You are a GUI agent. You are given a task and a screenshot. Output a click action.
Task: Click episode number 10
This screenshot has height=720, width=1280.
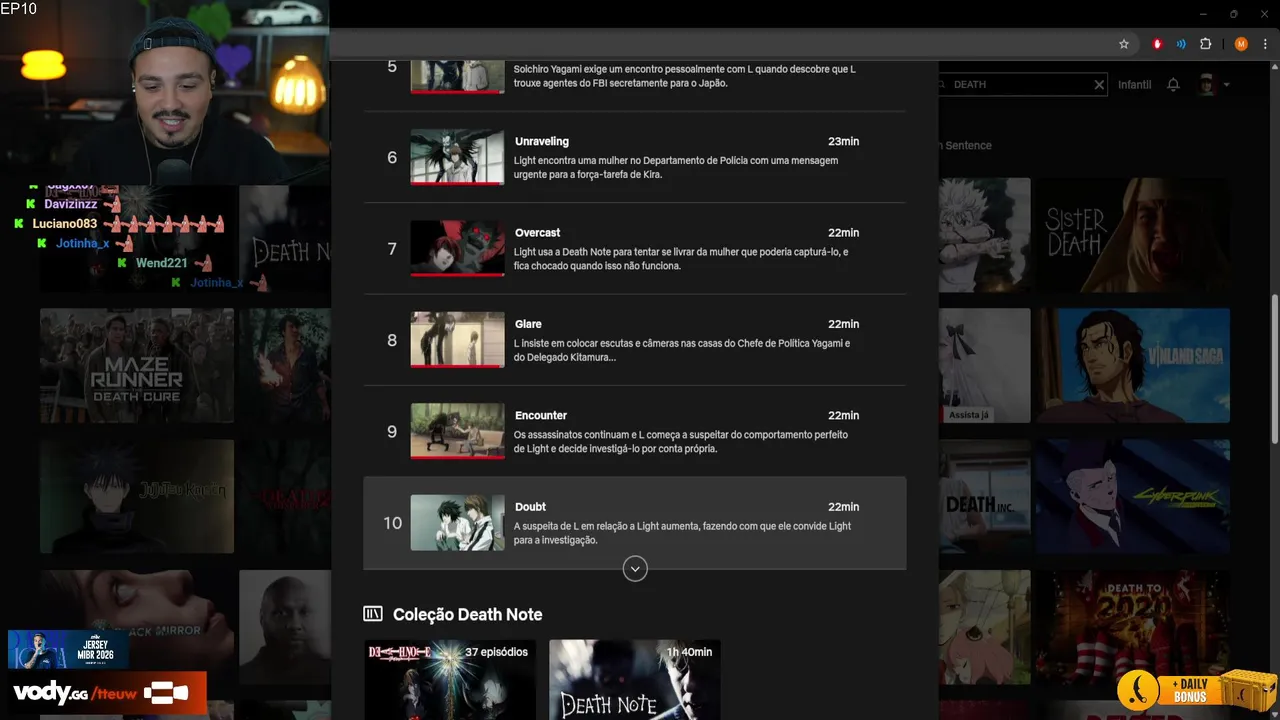click(392, 523)
